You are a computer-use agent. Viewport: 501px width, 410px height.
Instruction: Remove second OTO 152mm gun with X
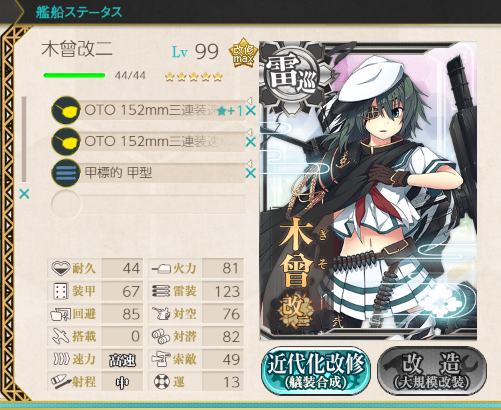[x=250, y=142]
